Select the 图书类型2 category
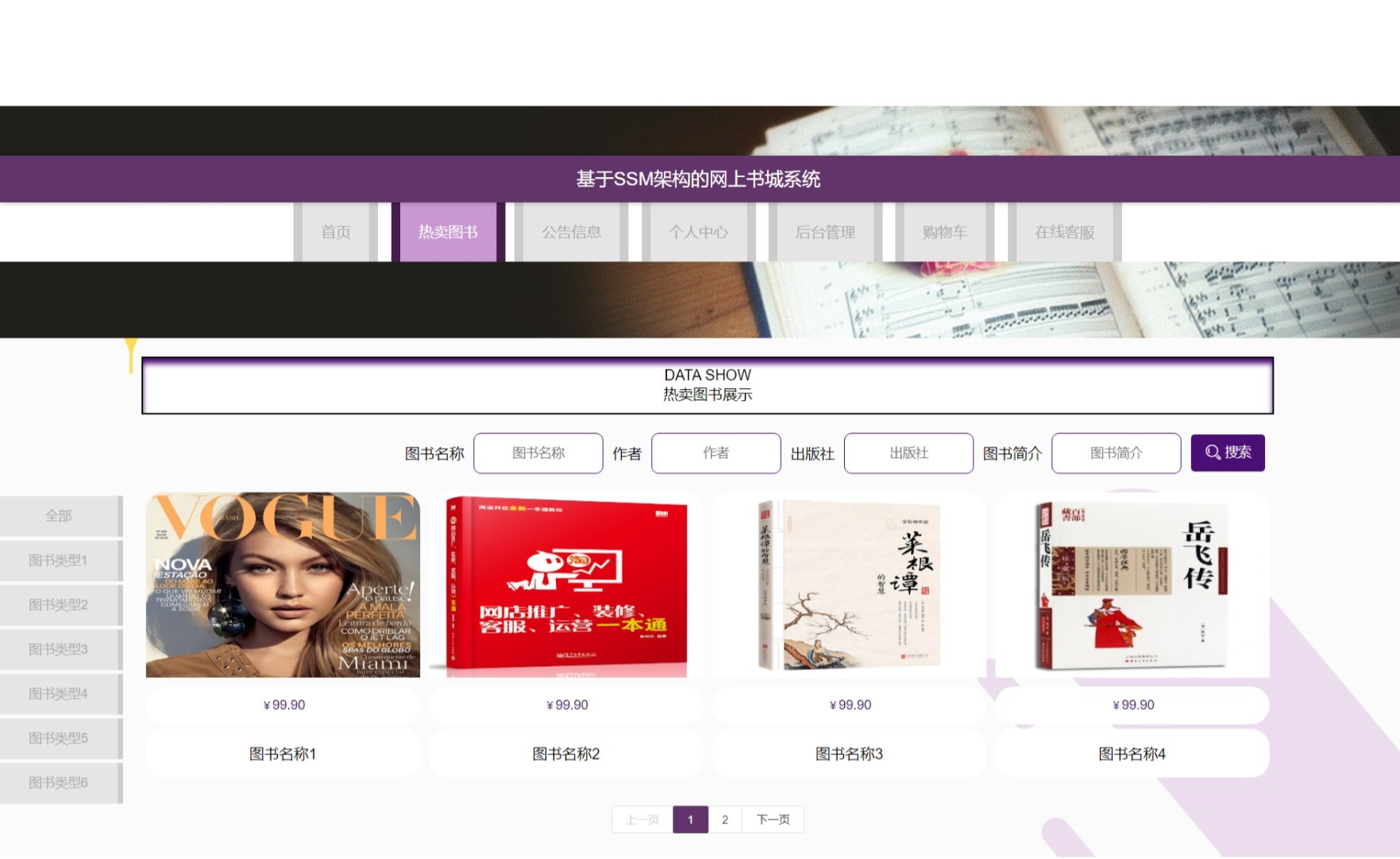Screen dimensions: 1400x859 click(60, 605)
